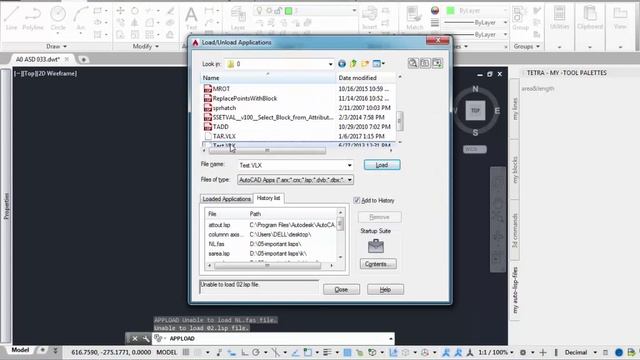
Task: Expand the Draw panel flyout
Action: coord(56,46)
